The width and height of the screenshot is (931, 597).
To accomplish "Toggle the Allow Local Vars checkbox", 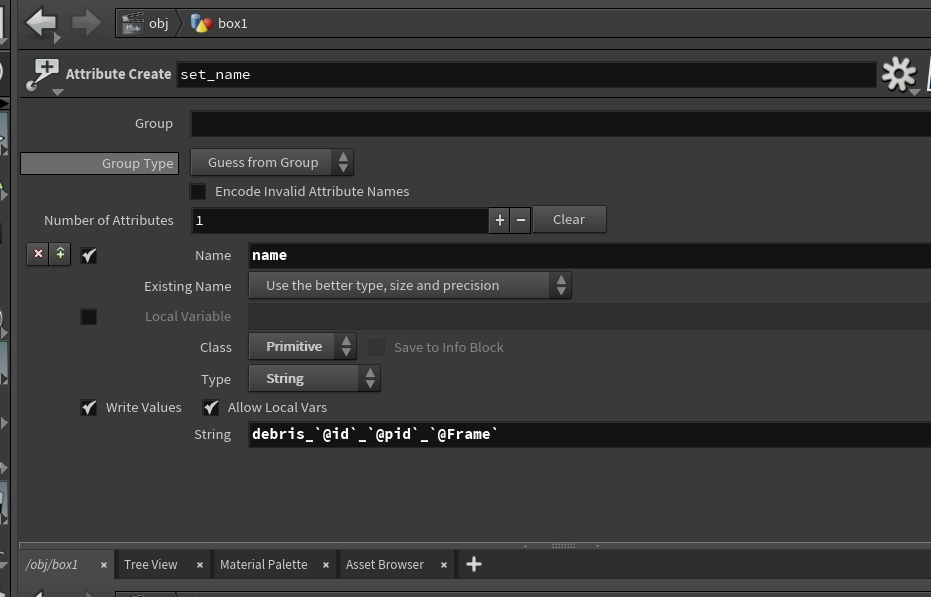I will [211, 408].
